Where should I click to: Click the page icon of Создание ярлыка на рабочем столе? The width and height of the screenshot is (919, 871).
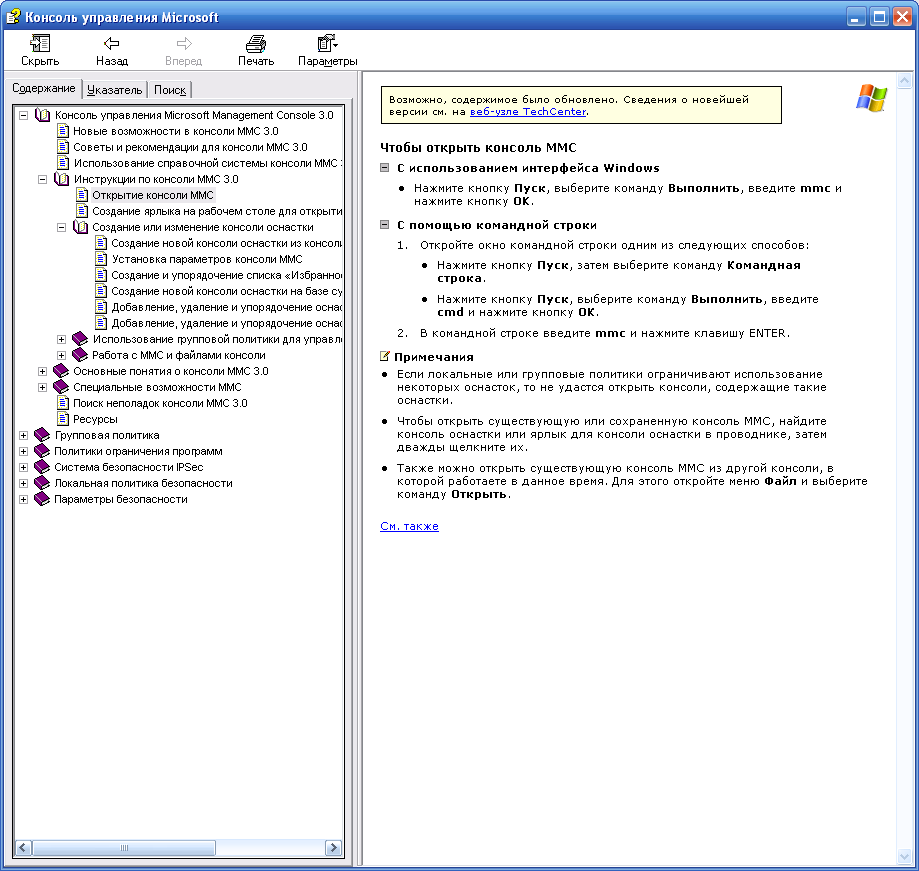coord(82,211)
